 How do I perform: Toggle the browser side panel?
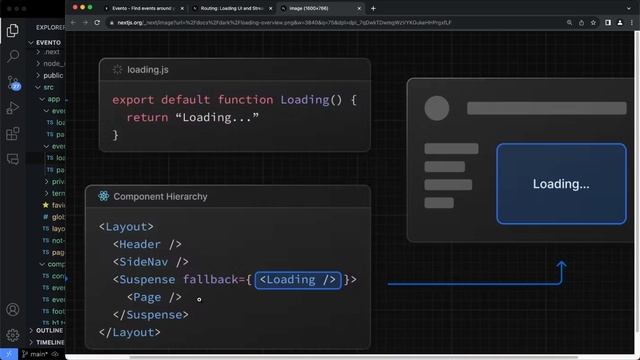[x=608, y=23]
